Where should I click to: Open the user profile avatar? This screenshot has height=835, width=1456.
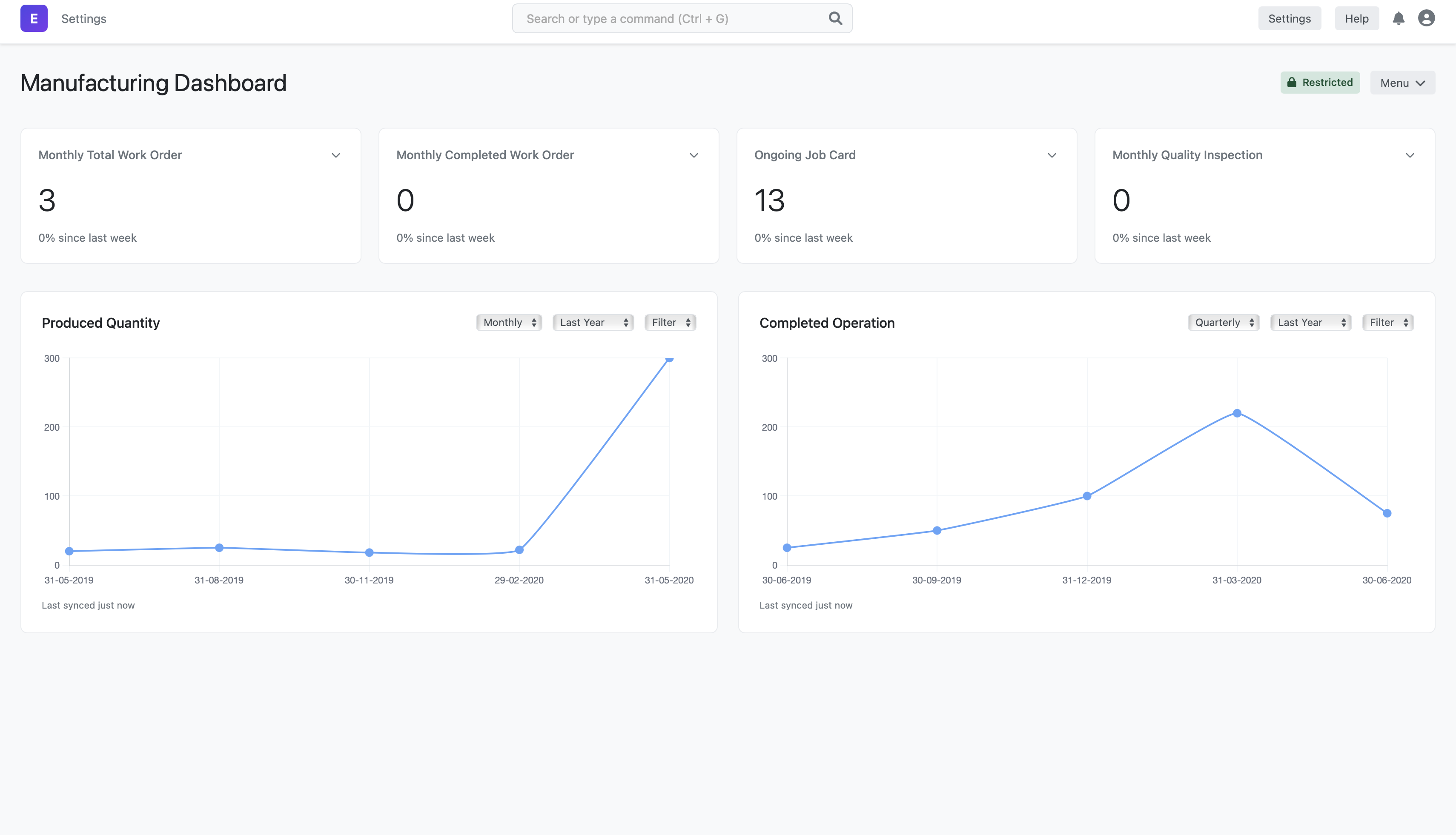(1426, 18)
